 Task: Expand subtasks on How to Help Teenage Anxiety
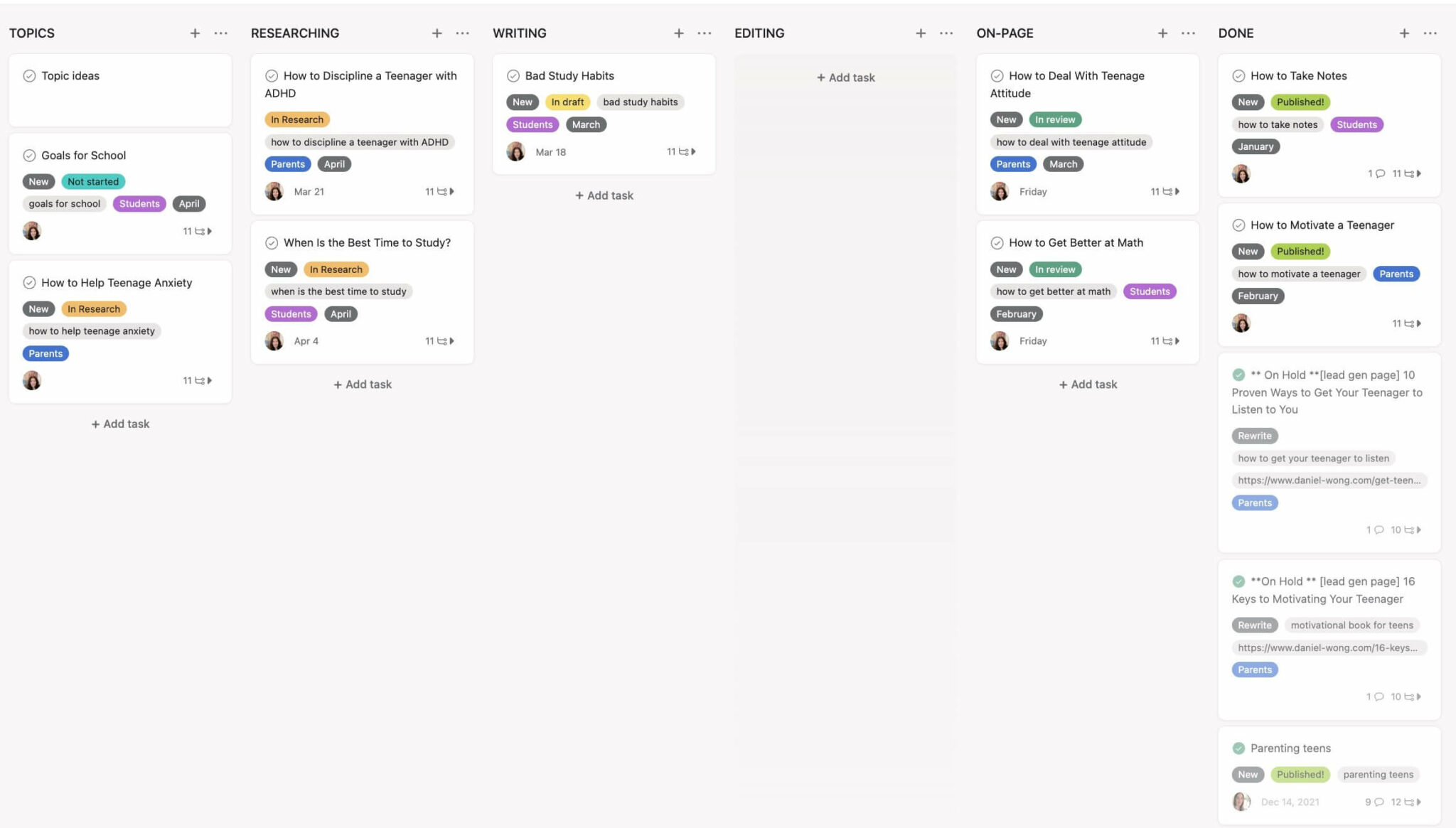(210, 380)
